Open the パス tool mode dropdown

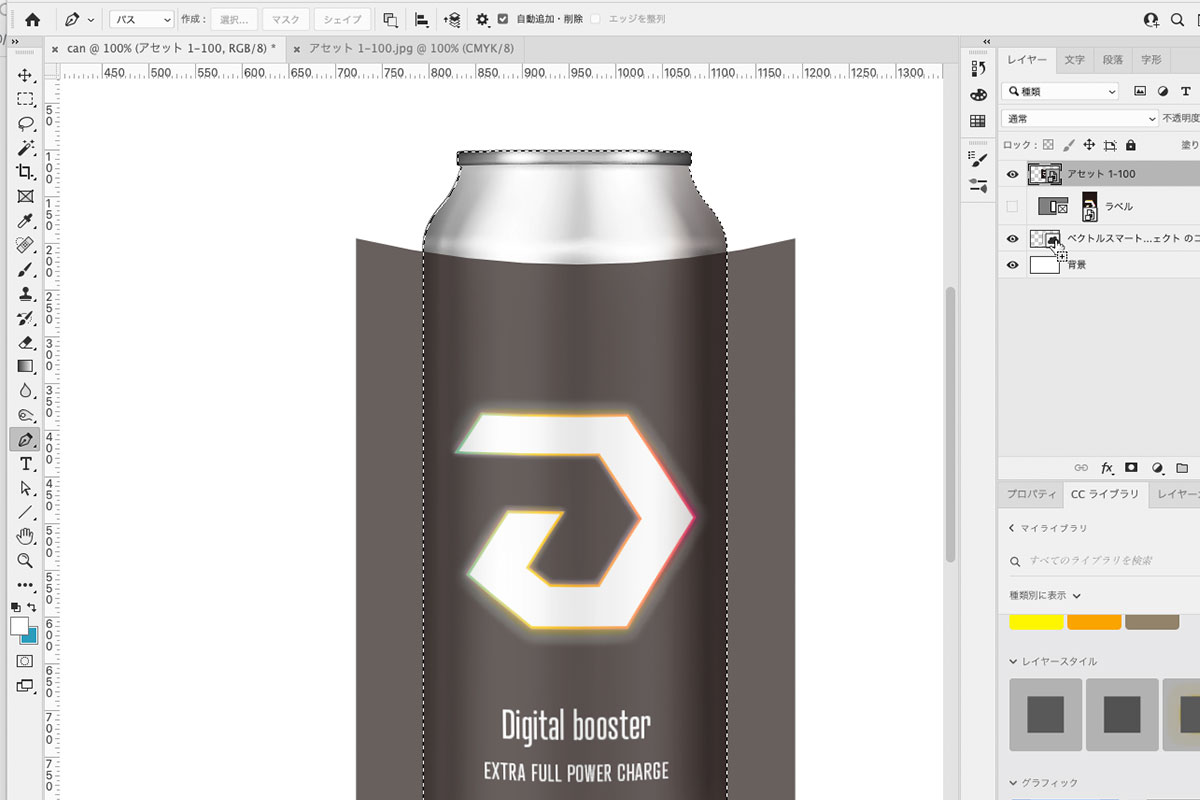pyautogui.click(x=140, y=19)
